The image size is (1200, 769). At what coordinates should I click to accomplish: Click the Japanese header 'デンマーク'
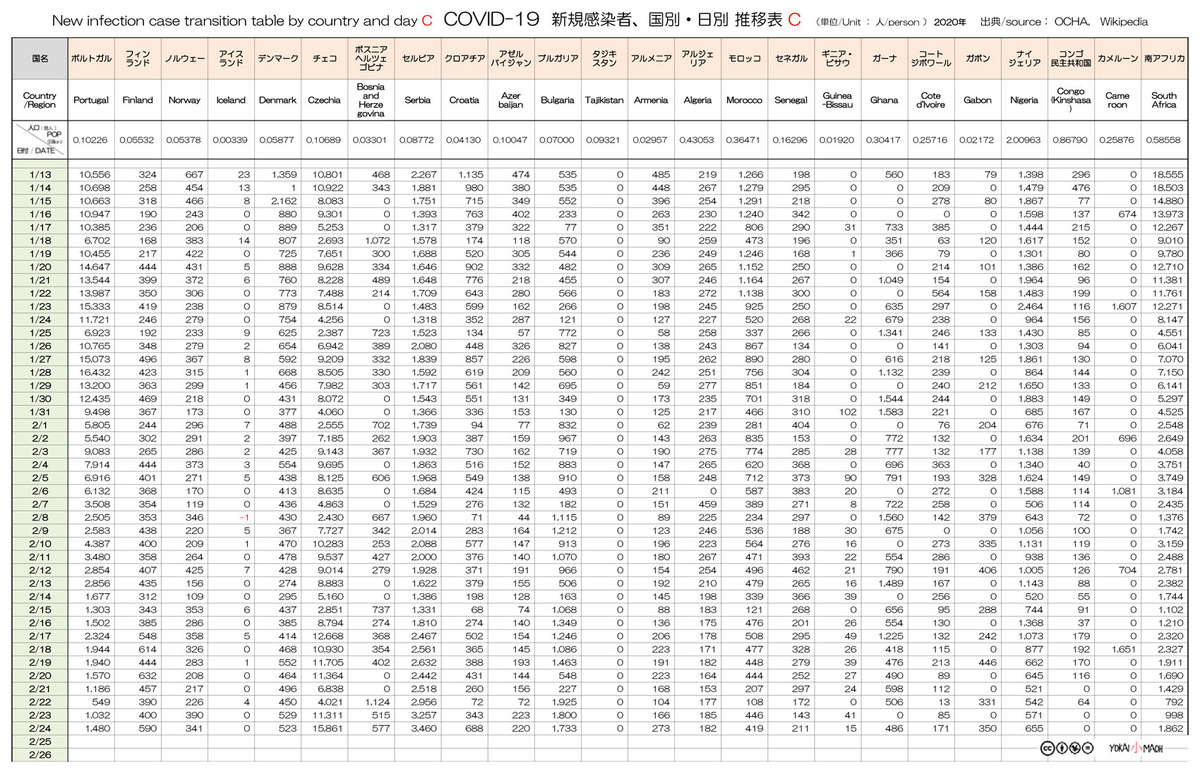277,60
